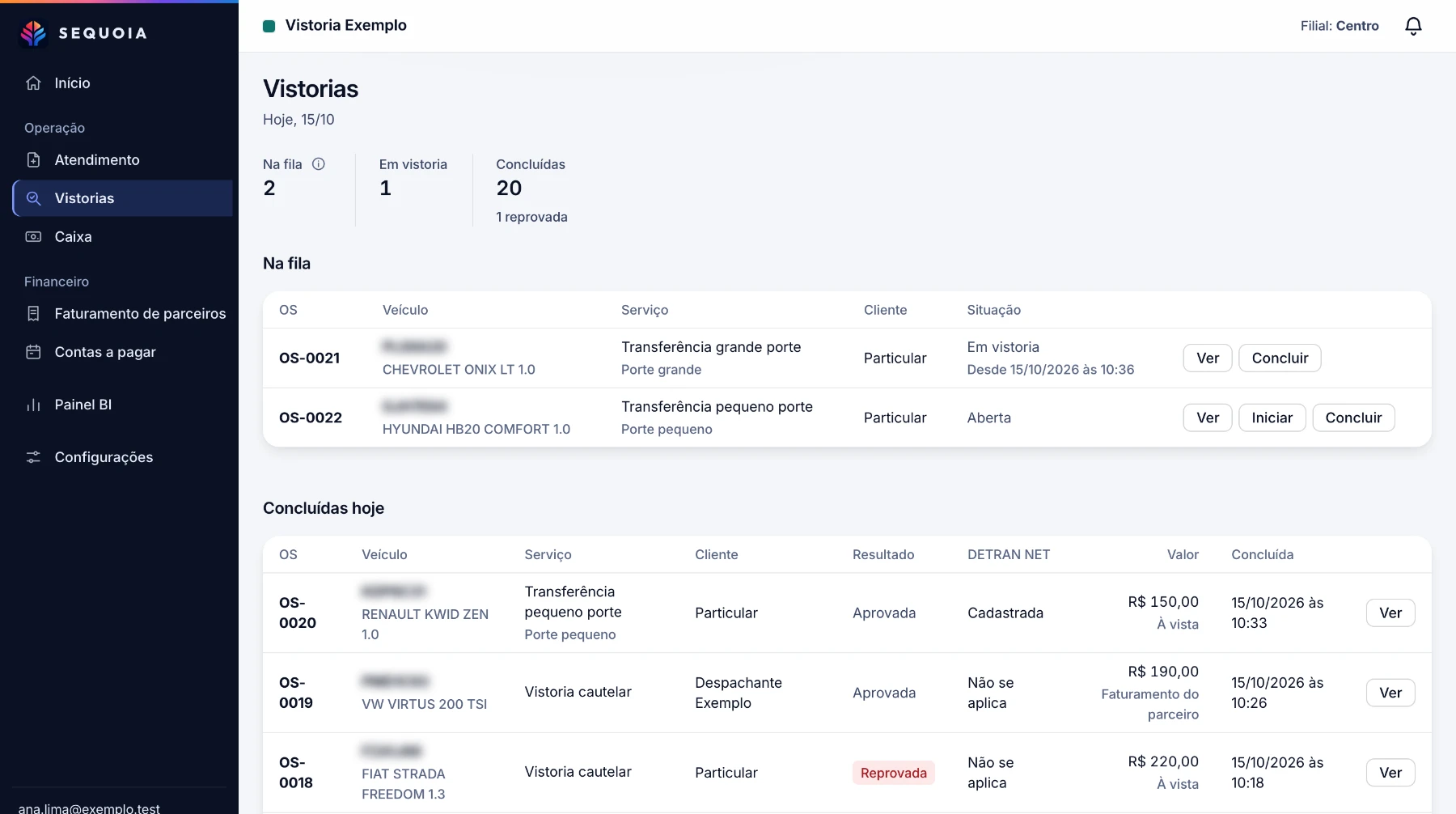Click the Vistorias magnifier icon
1456x814 pixels.
tap(33, 198)
